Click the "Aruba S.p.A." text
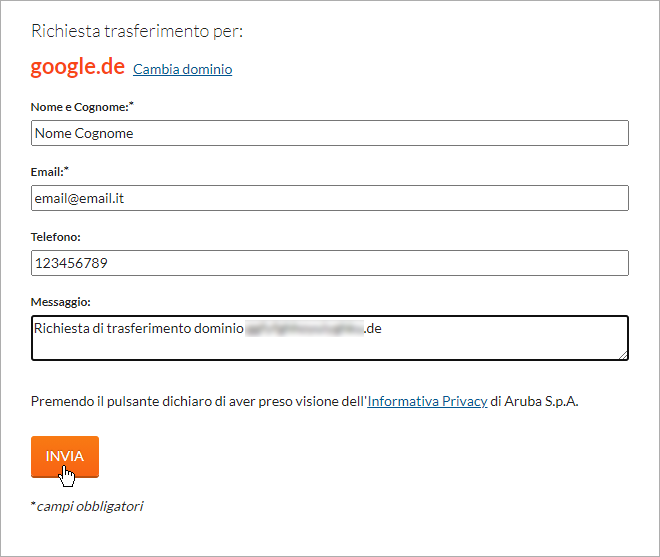The width and height of the screenshot is (660, 557). click(x=541, y=401)
